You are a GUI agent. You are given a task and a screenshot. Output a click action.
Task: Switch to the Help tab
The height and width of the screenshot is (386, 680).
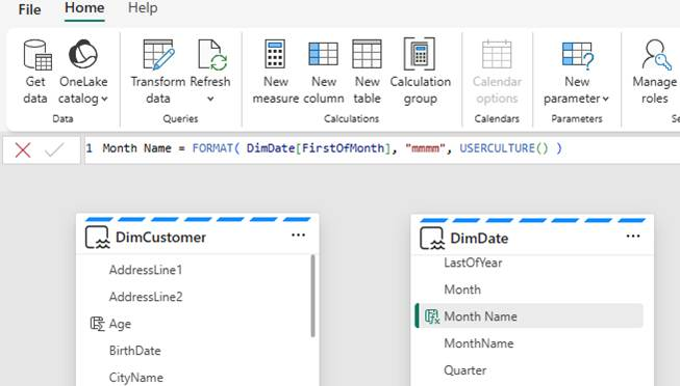click(142, 8)
